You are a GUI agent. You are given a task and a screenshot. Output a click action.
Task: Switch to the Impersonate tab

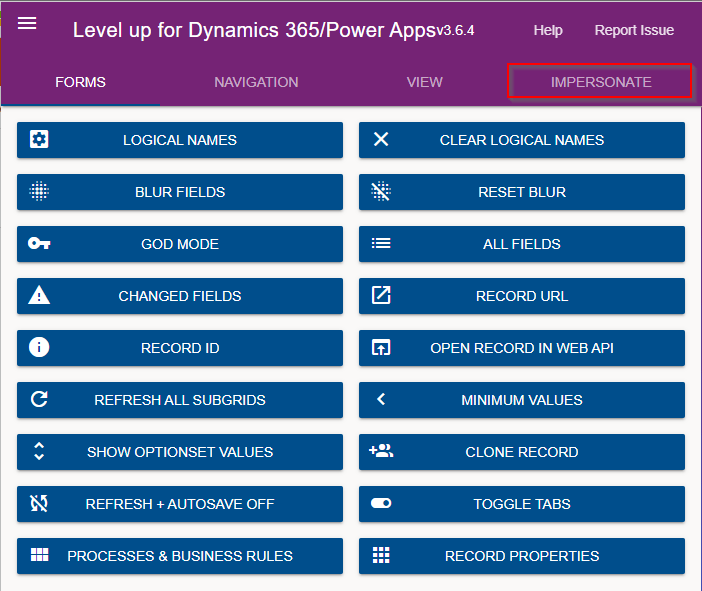(x=600, y=82)
